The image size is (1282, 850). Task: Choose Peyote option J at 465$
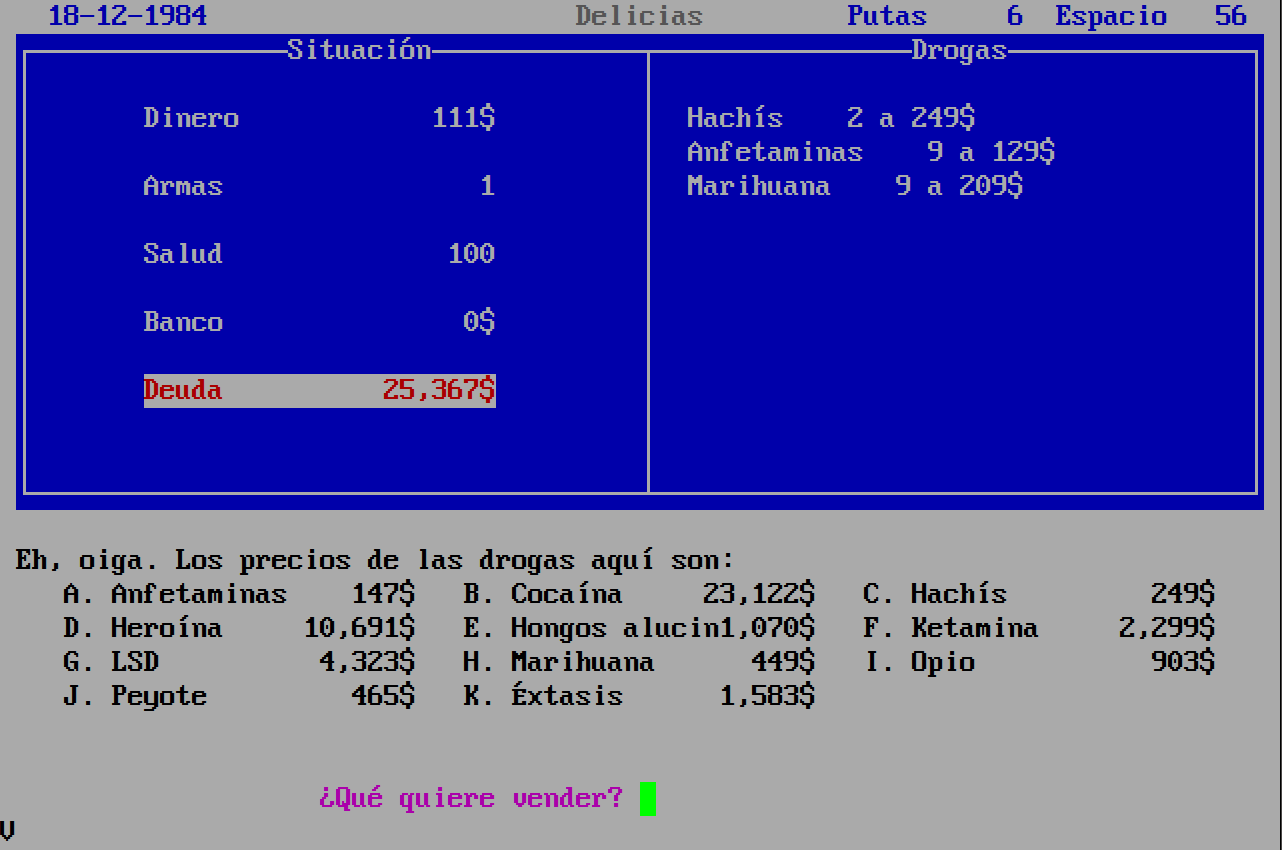tap(158, 696)
